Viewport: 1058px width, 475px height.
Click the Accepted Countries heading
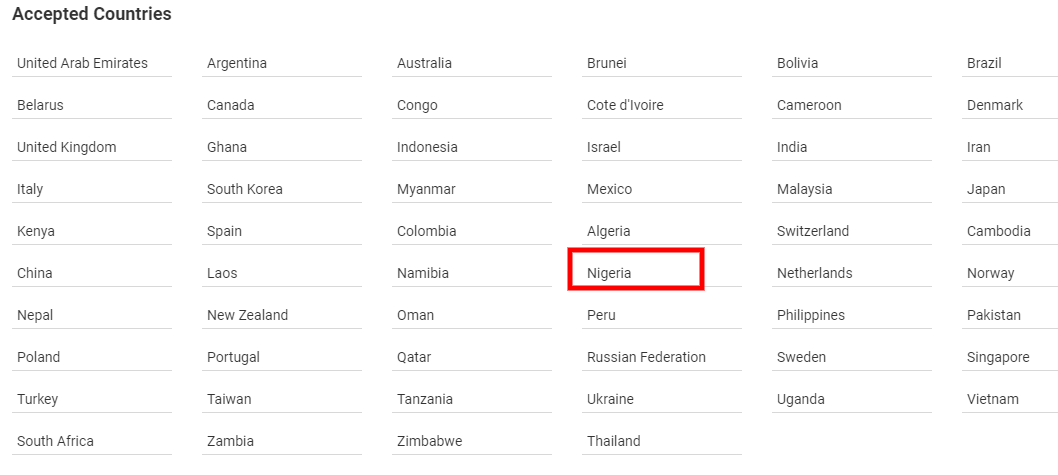tap(92, 14)
